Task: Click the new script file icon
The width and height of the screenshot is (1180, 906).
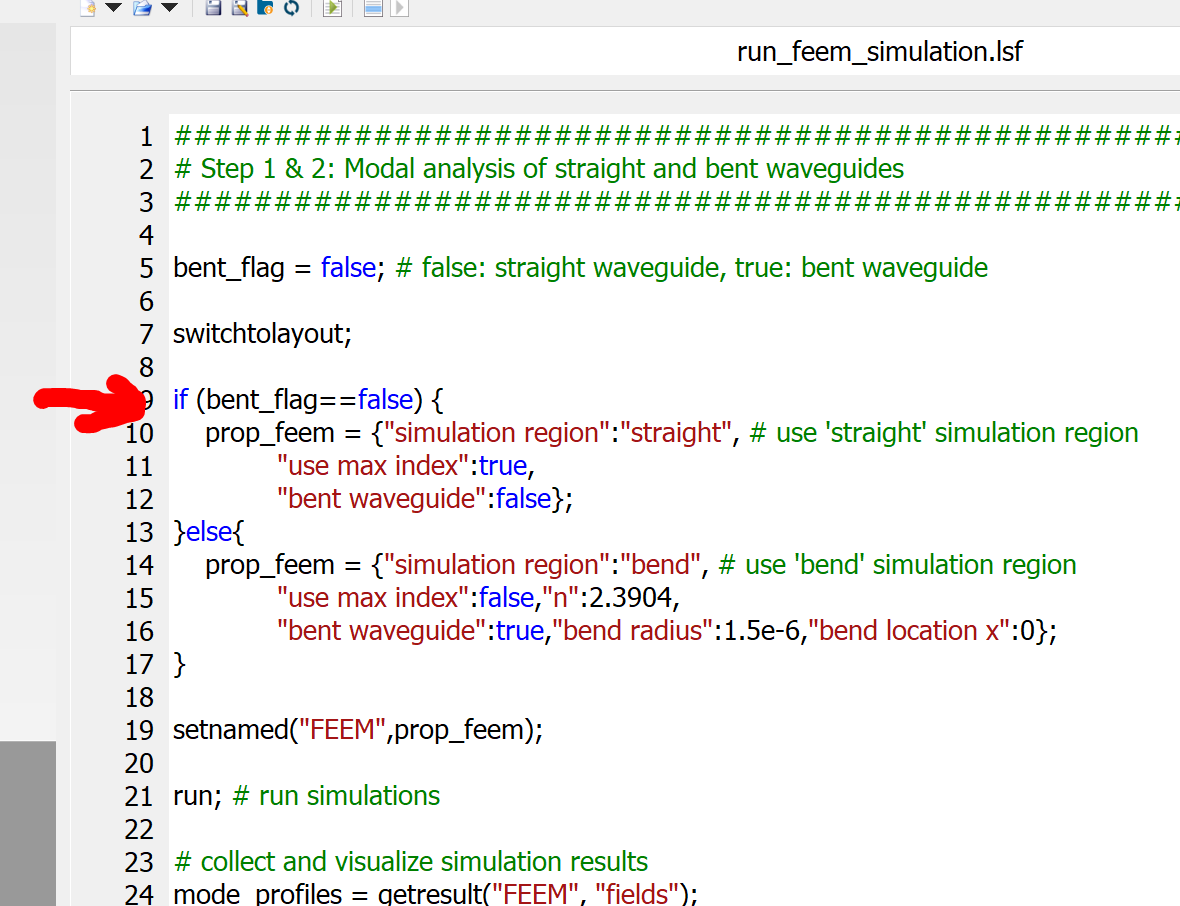Action: tap(88, 8)
